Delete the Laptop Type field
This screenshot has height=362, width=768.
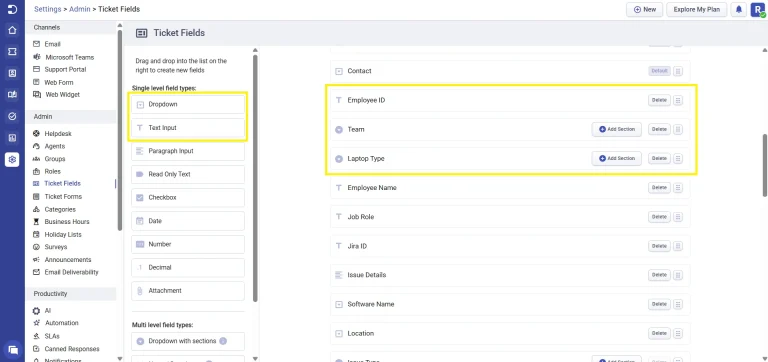(x=659, y=159)
